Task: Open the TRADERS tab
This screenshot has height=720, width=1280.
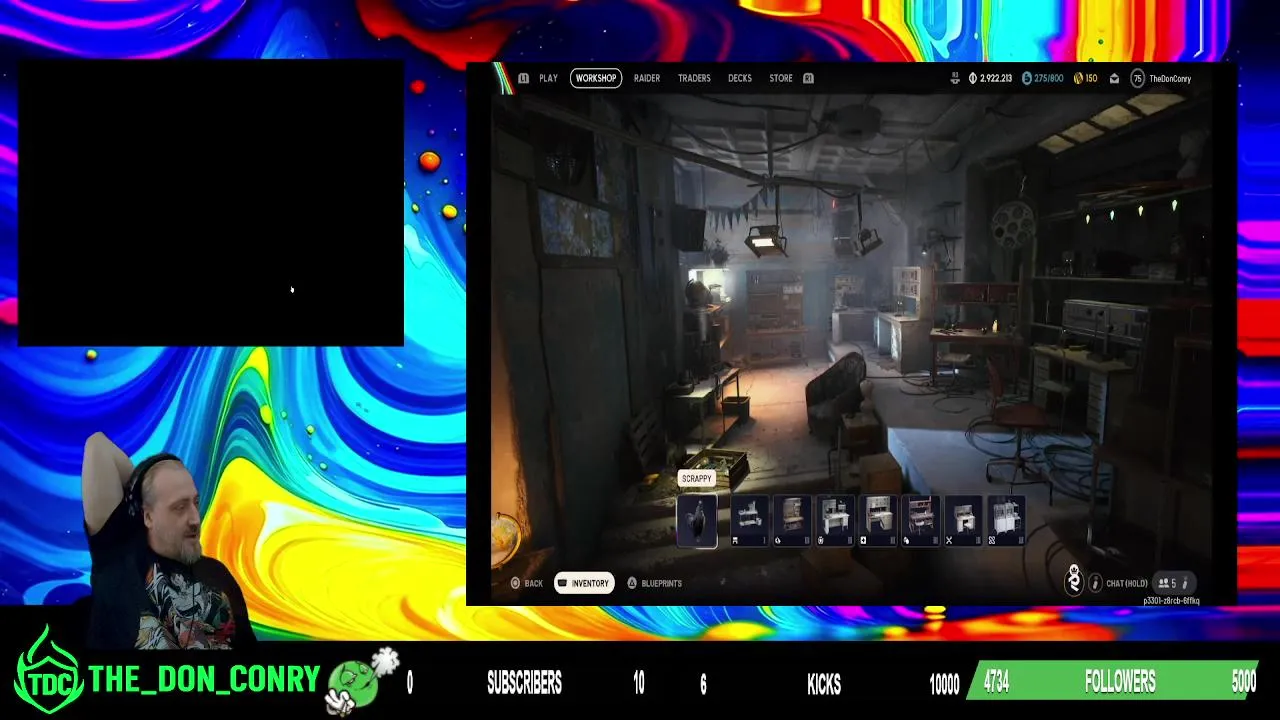Action: (x=694, y=78)
